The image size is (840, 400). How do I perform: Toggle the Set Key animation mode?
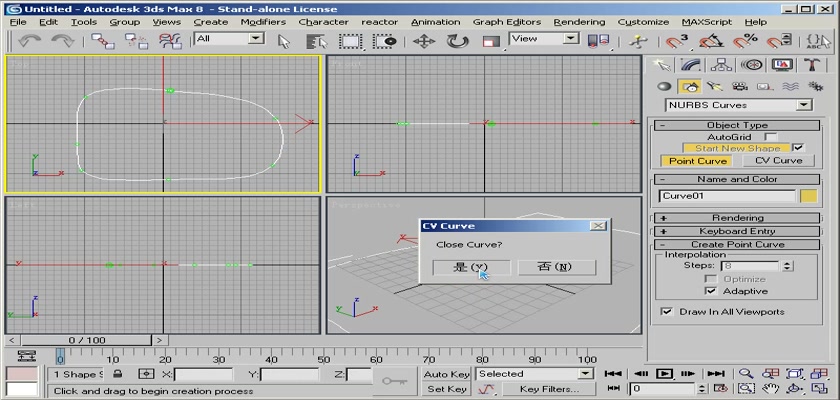[x=446, y=389]
